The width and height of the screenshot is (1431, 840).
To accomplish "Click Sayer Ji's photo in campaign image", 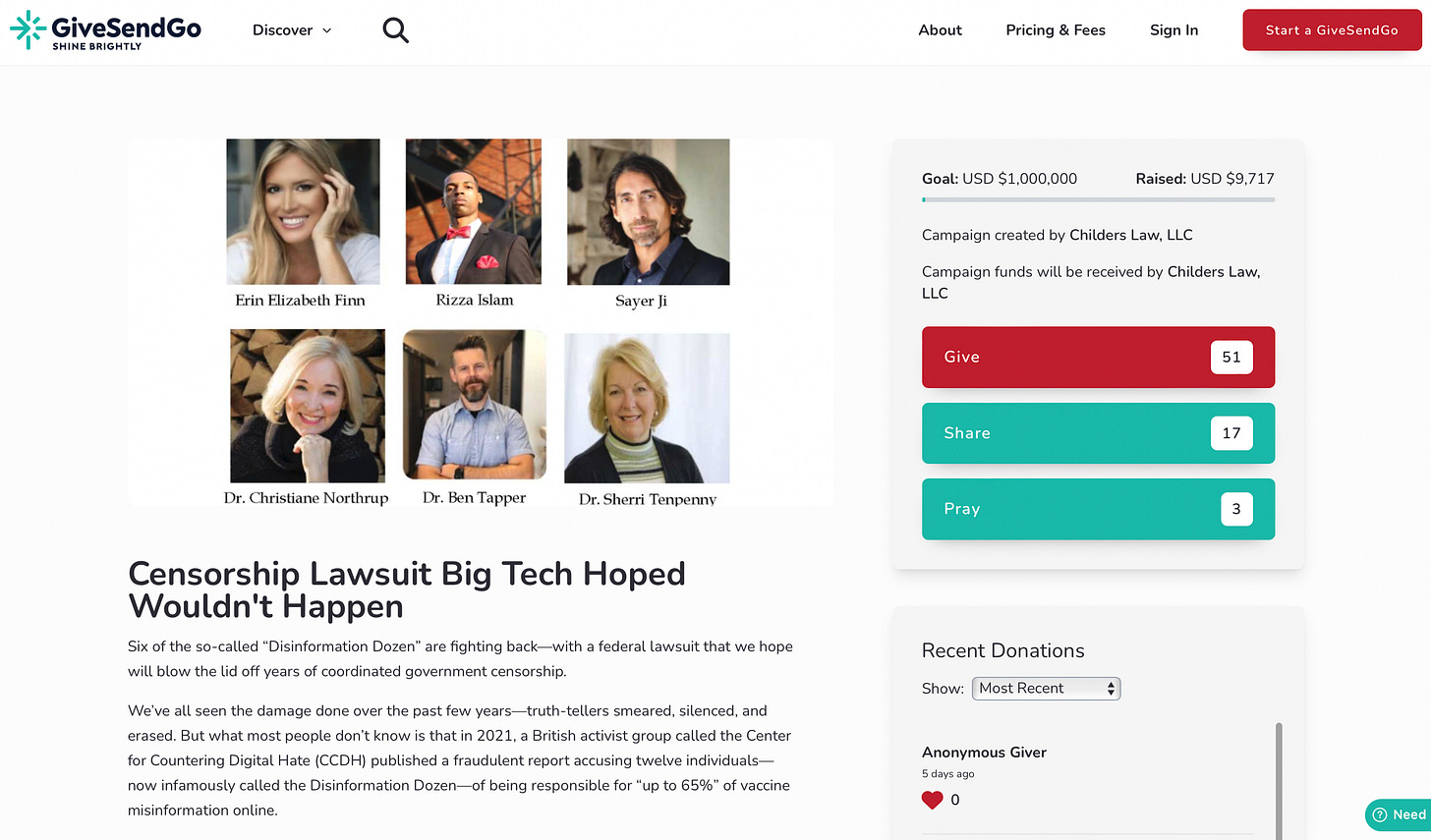I will coord(648,211).
